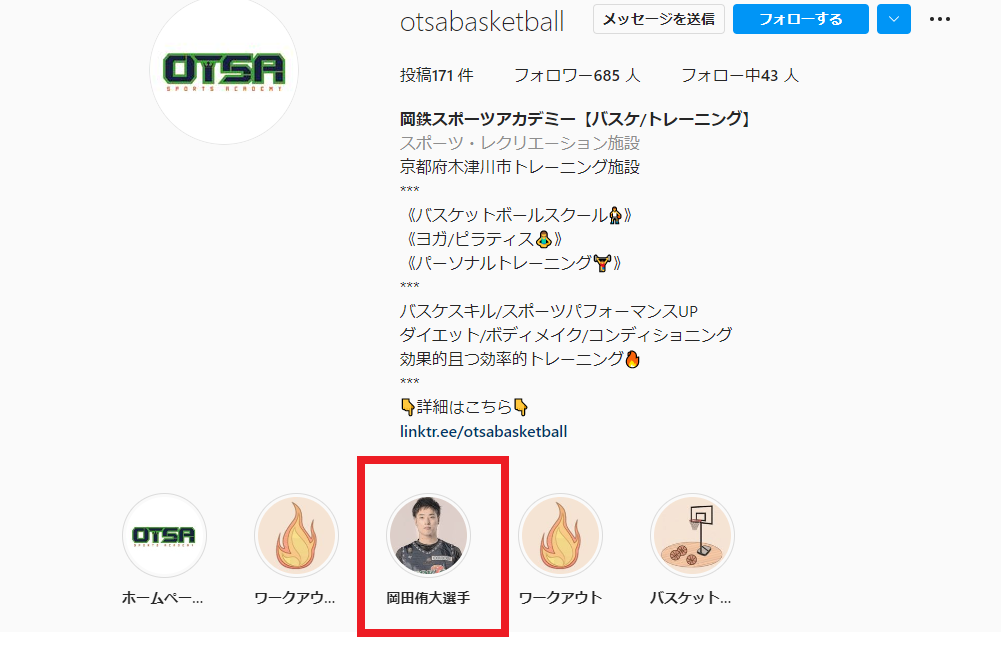Click the メッセージを送信 message button
Image resolution: width=1001 pixels, height=669 pixels.
tap(659, 19)
